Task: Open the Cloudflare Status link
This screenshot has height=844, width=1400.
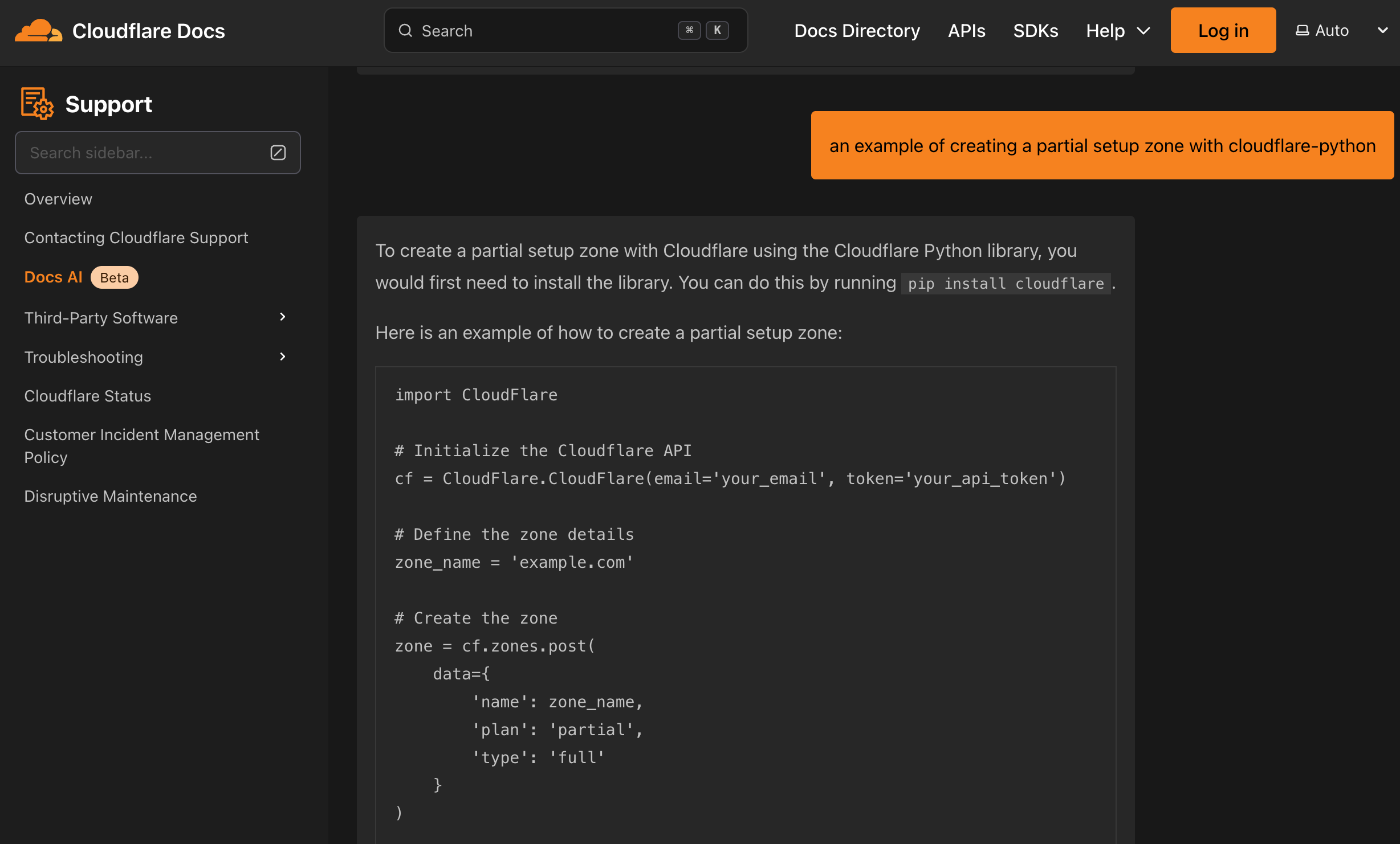Action: [88, 396]
